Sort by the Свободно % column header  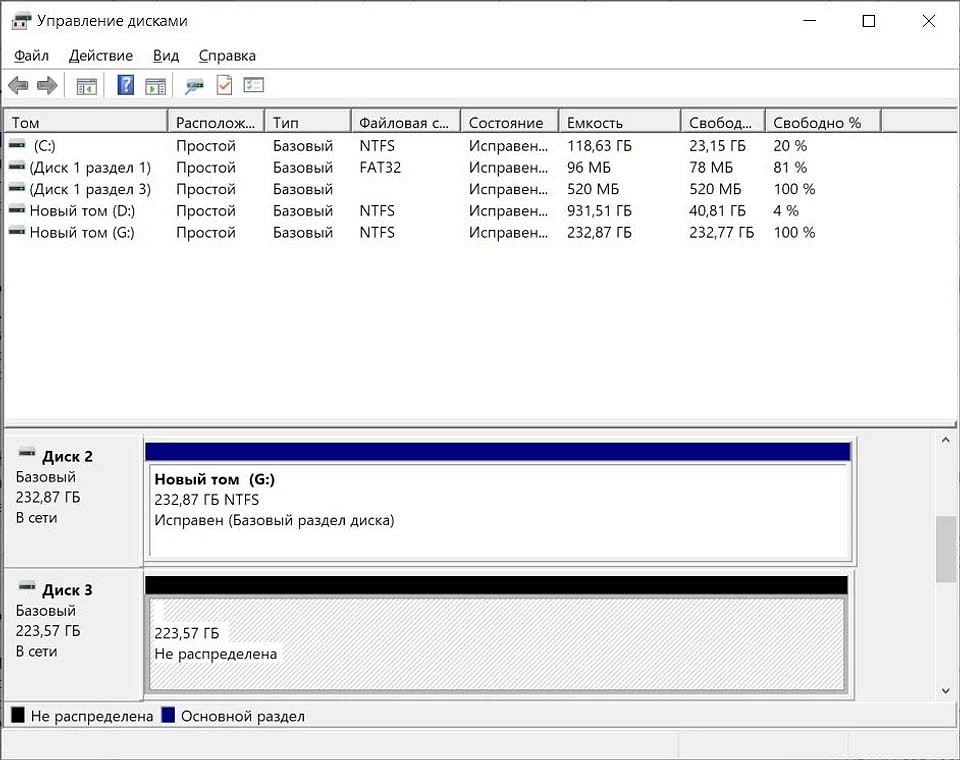[823, 122]
